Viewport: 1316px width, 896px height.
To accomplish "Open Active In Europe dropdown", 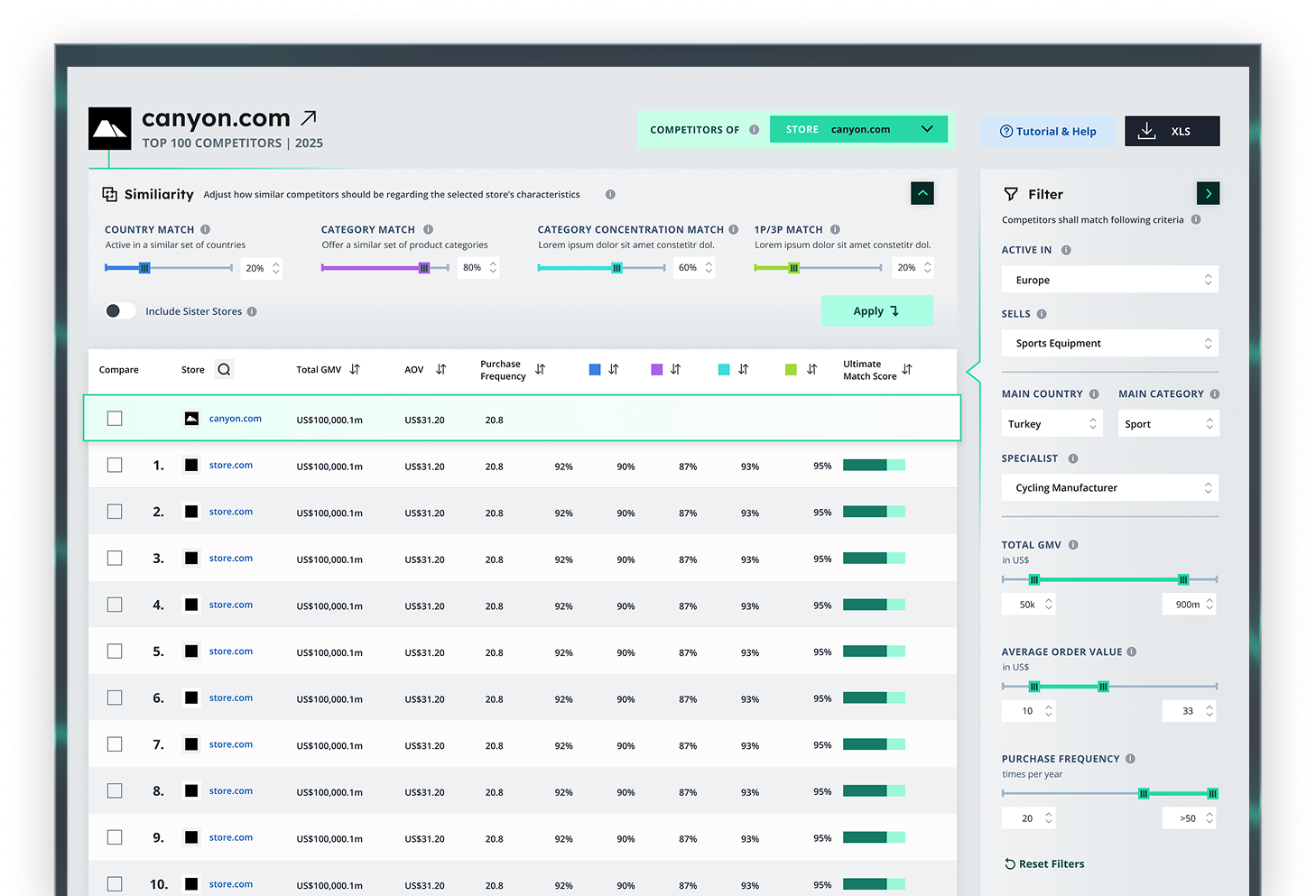I will (x=1110, y=280).
